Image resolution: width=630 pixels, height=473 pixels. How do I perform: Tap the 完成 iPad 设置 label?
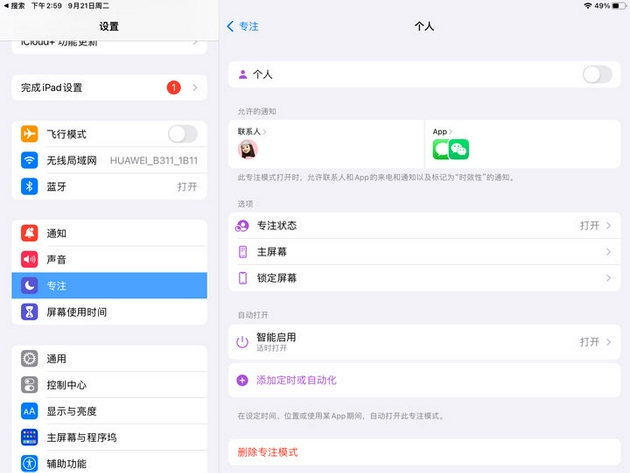(x=51, y=88)
